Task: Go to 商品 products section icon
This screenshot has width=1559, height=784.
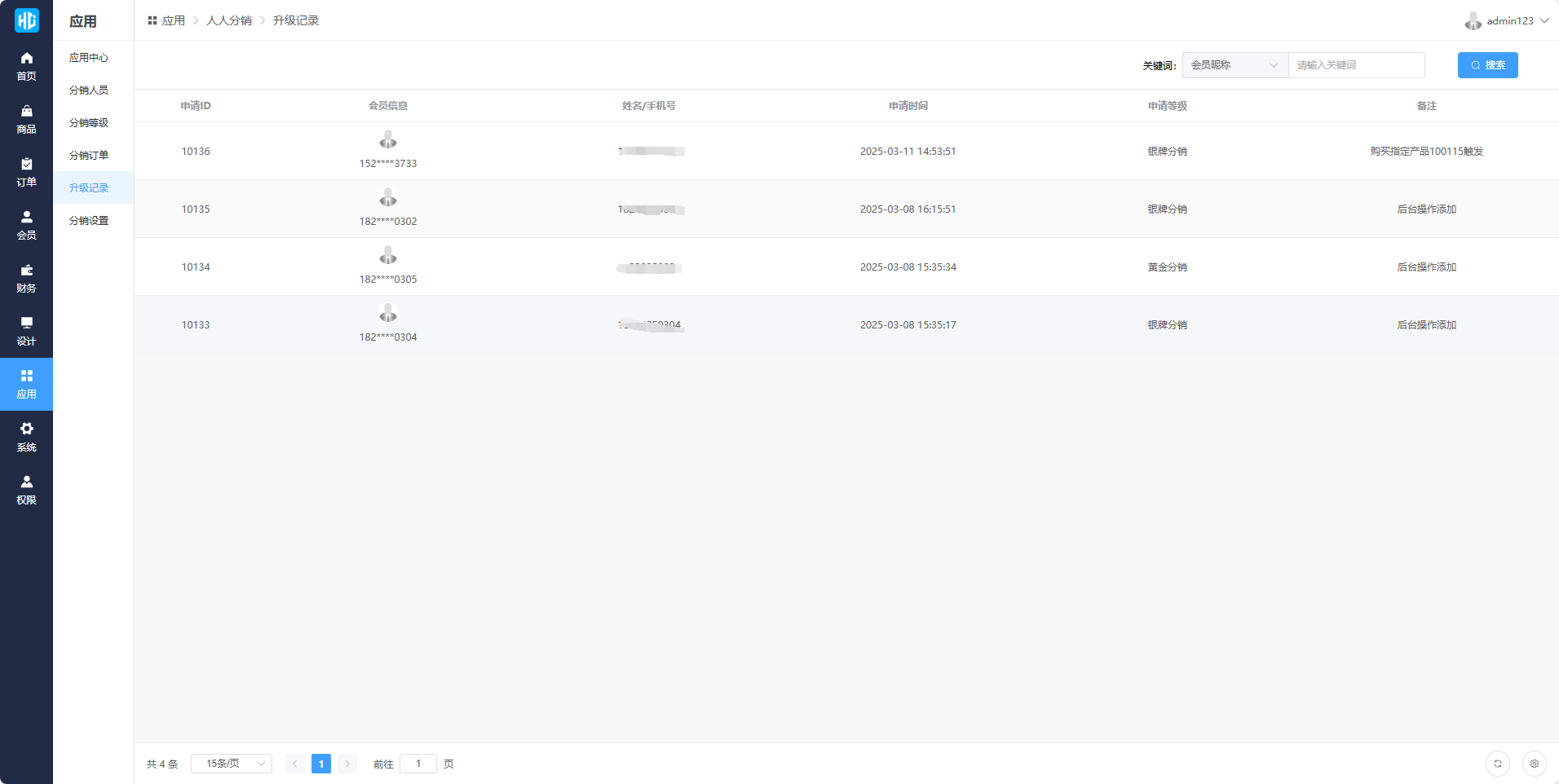Action: pos(26,119)
